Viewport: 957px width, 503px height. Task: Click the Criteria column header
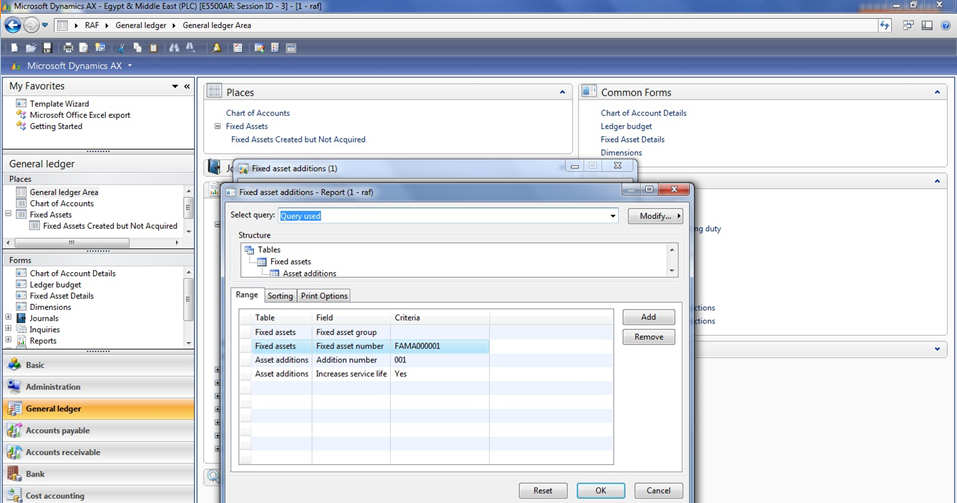439,317
